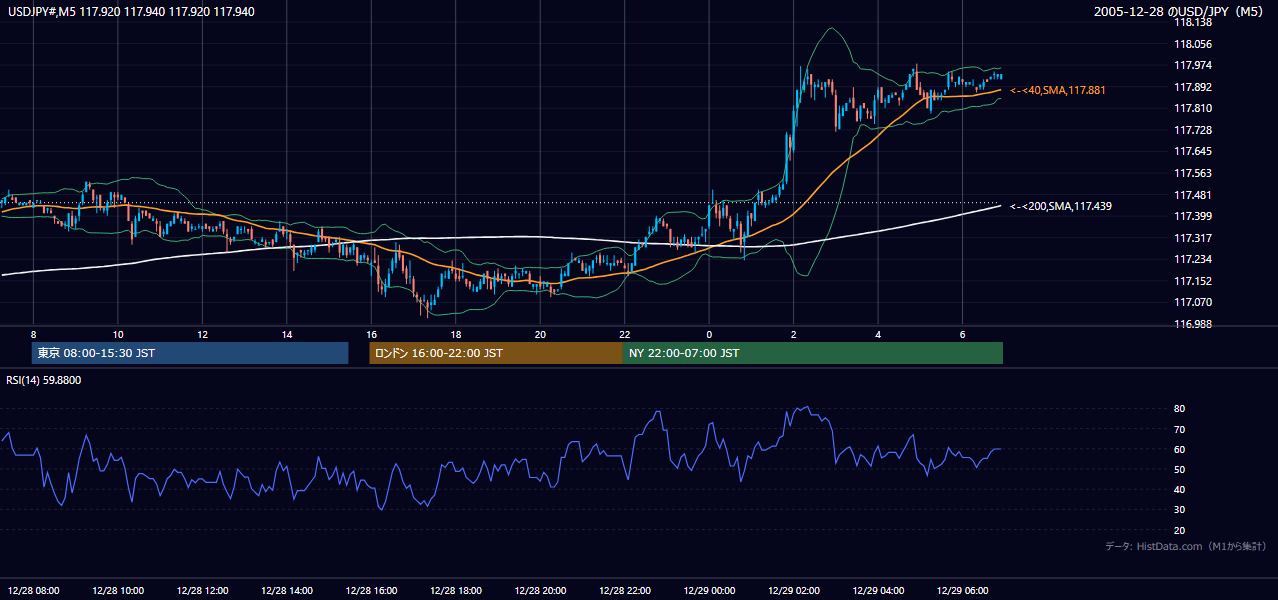Viewport: 1278px width, 600px height.
Task: Click bottom time label 12/28 16:00
Action: tap(371, 590)
